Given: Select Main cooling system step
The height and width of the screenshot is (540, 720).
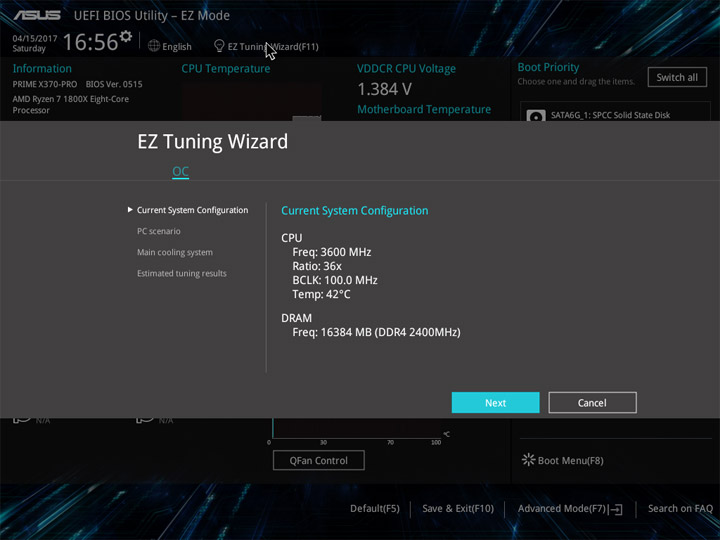Looking at the screenshot, I should [174, 252].
